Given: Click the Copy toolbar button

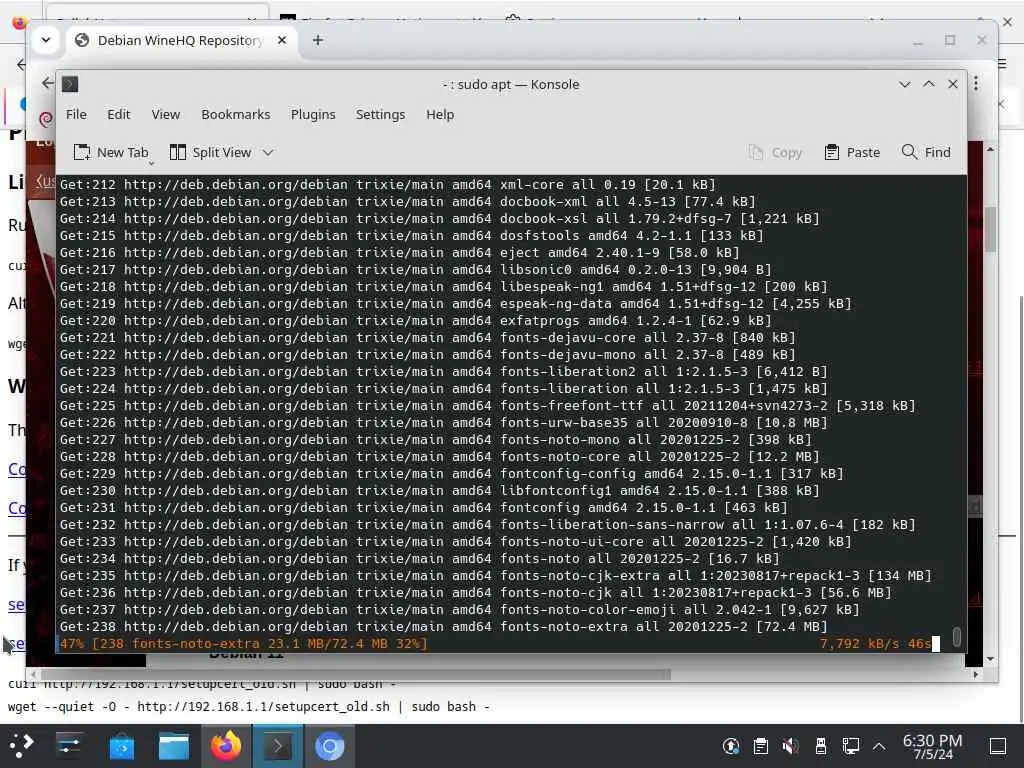Looking at the screenshot, I should [x=775, y=152].
